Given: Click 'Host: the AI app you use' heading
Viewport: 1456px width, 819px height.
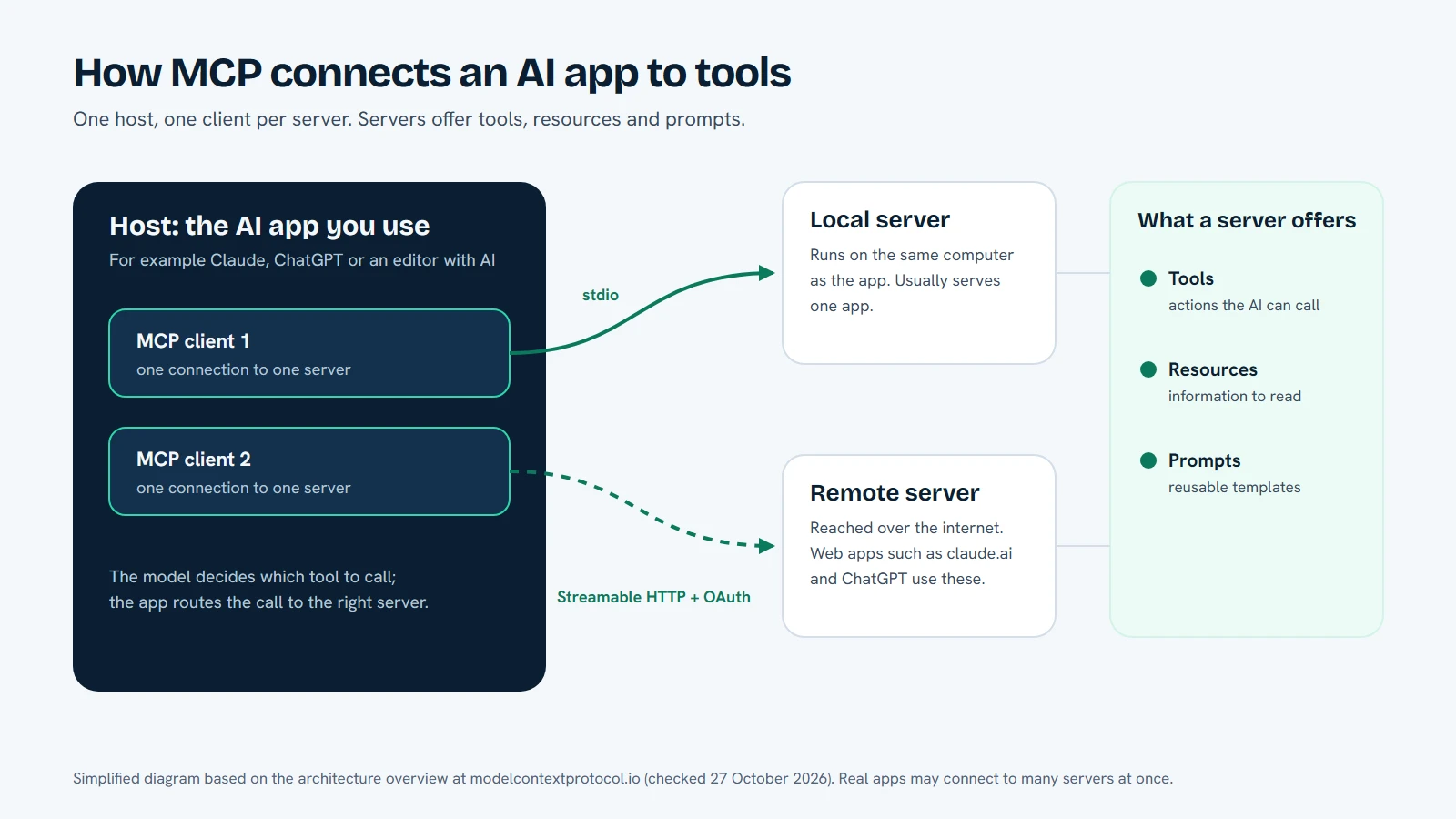Looking at the screenshot, I should [269, 226].
